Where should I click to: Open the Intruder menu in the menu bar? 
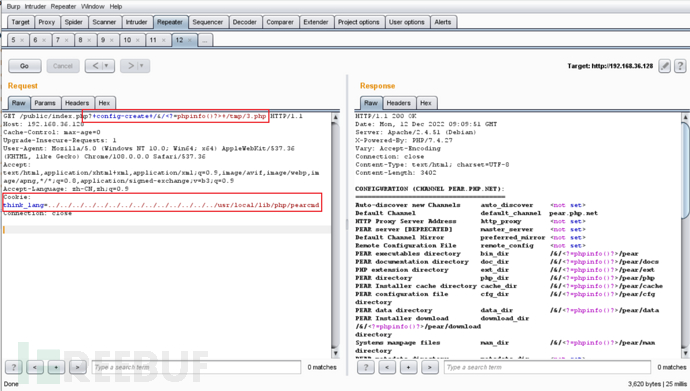point(35,7)
